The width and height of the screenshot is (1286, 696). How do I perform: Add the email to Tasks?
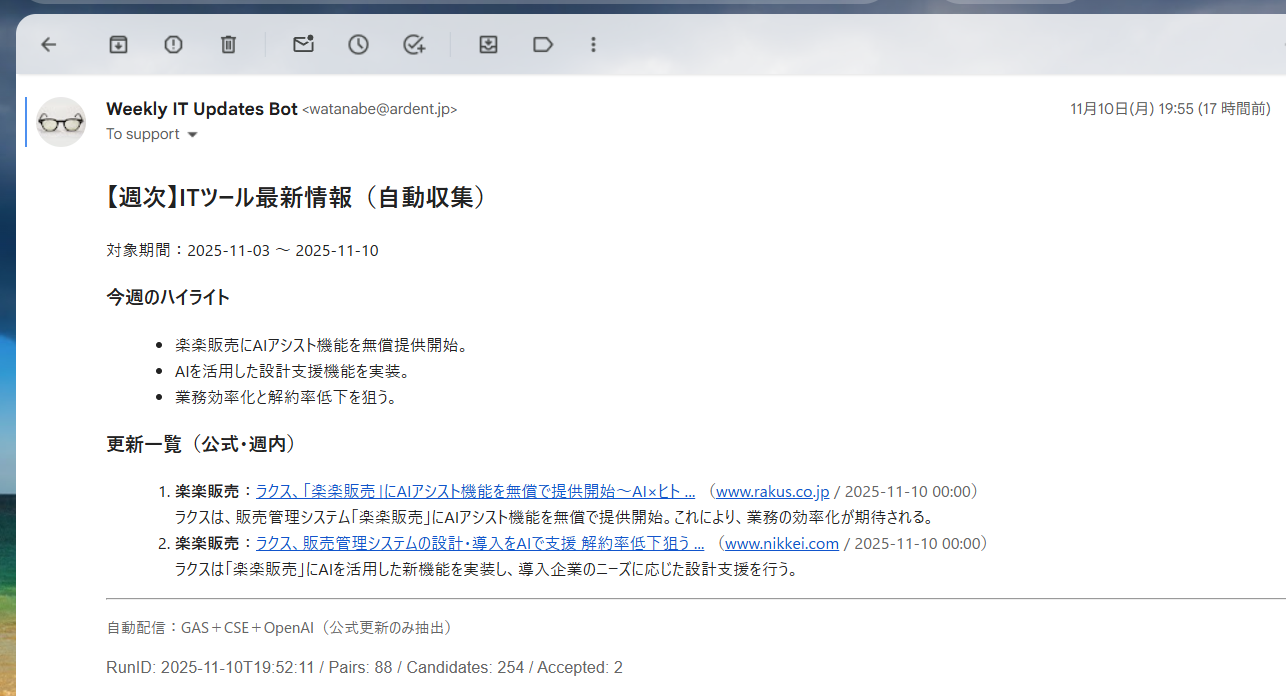(x=413, y=44)
